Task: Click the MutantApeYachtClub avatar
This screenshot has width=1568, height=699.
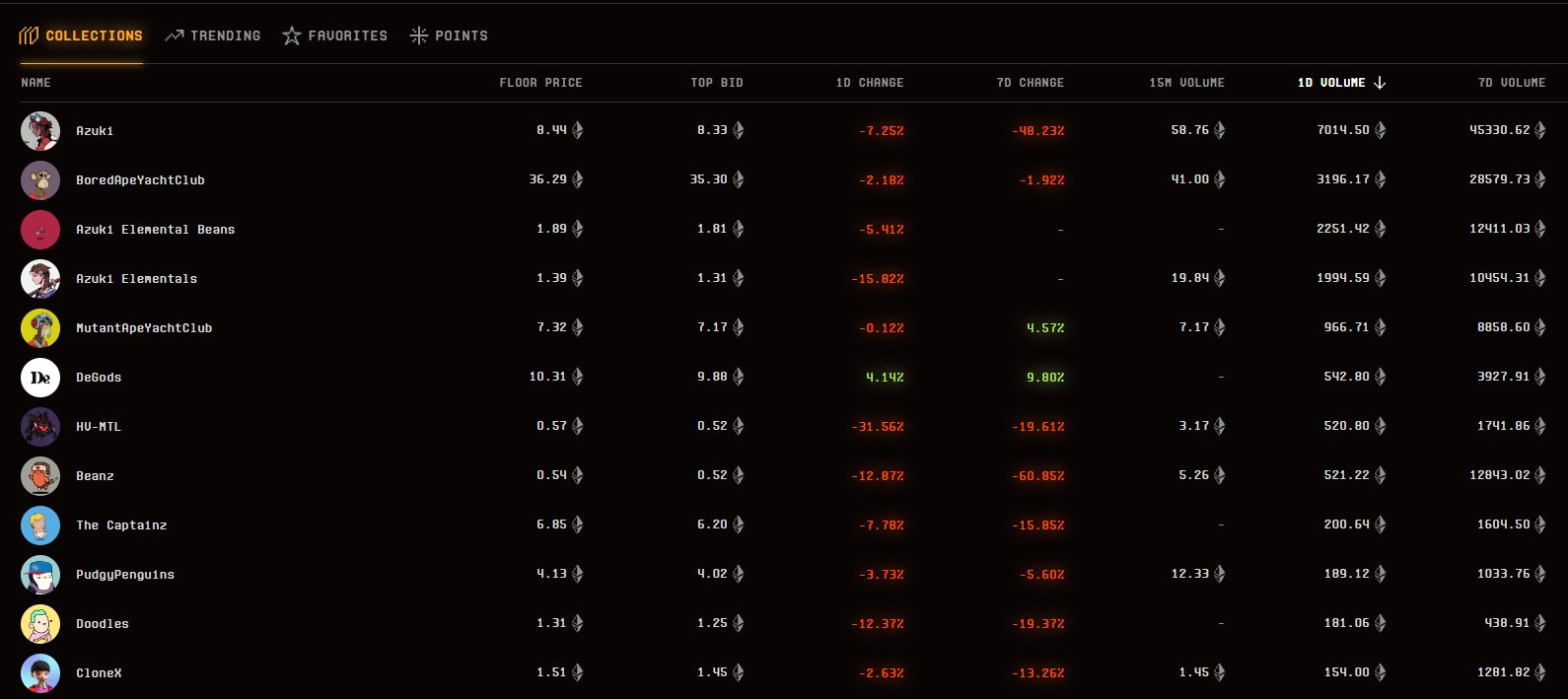Action: click(40, 328)
